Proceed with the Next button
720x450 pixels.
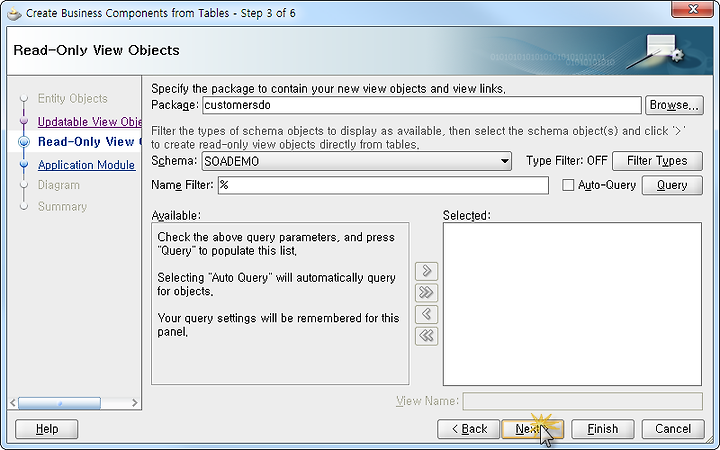[x=533, y=429]
